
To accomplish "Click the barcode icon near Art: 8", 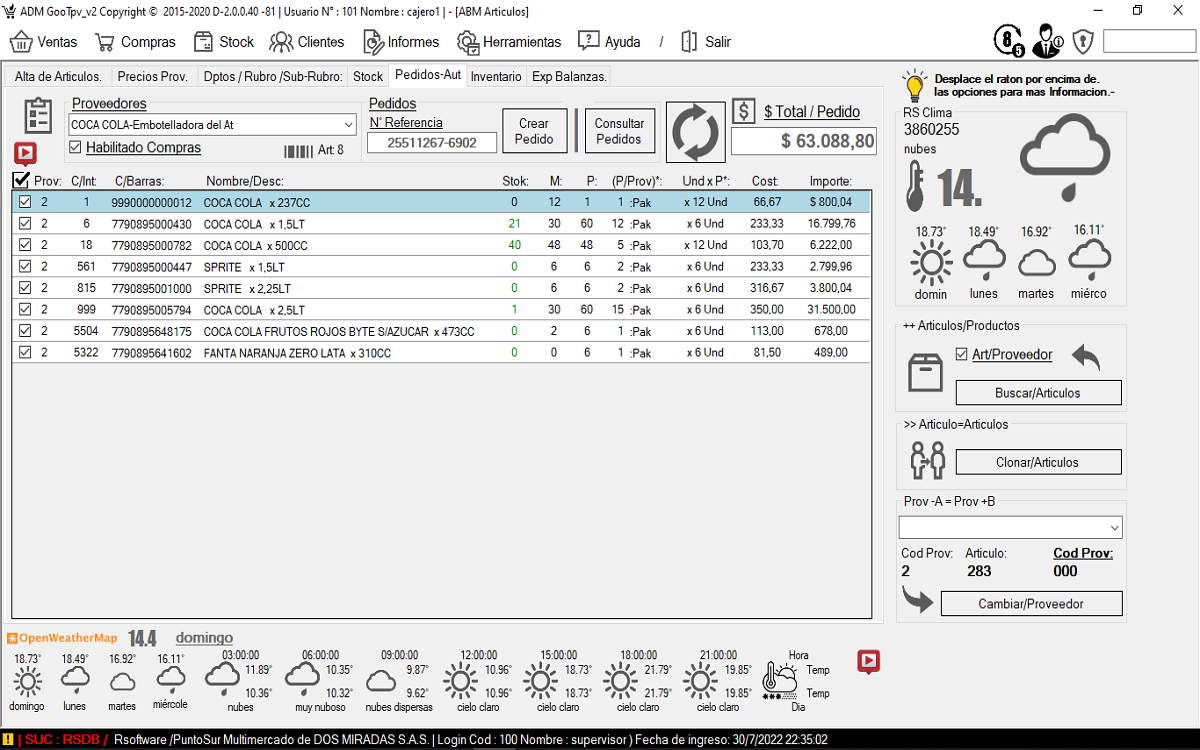I will 298,151.
